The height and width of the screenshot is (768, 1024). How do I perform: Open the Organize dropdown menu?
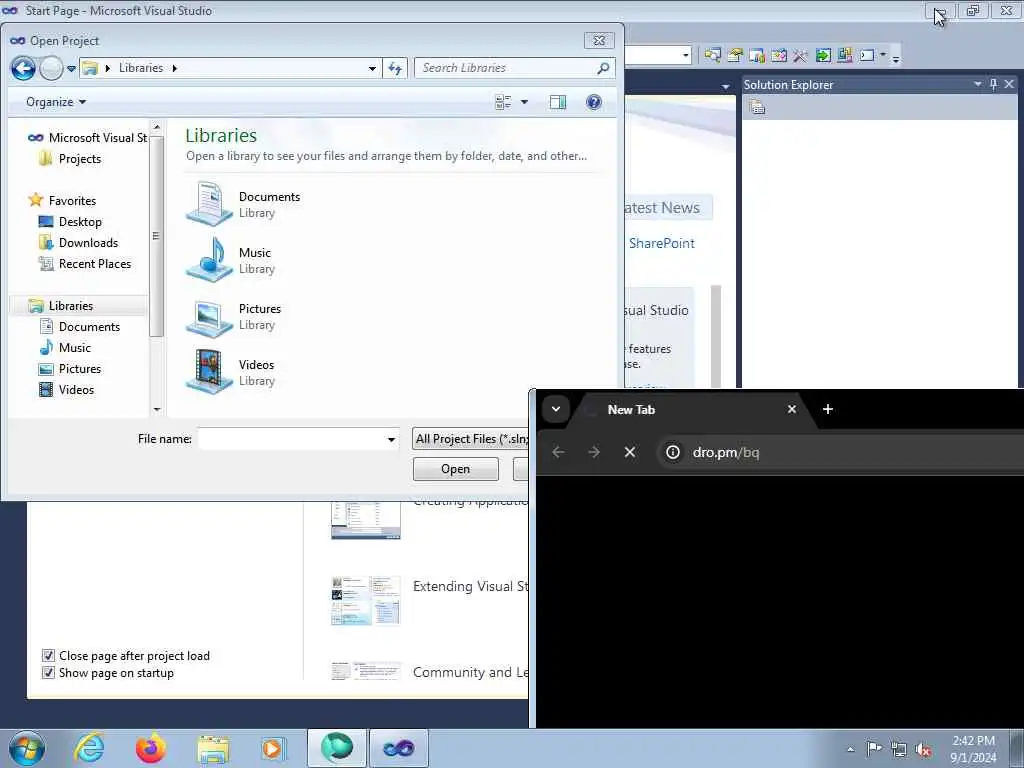[56, 102]
